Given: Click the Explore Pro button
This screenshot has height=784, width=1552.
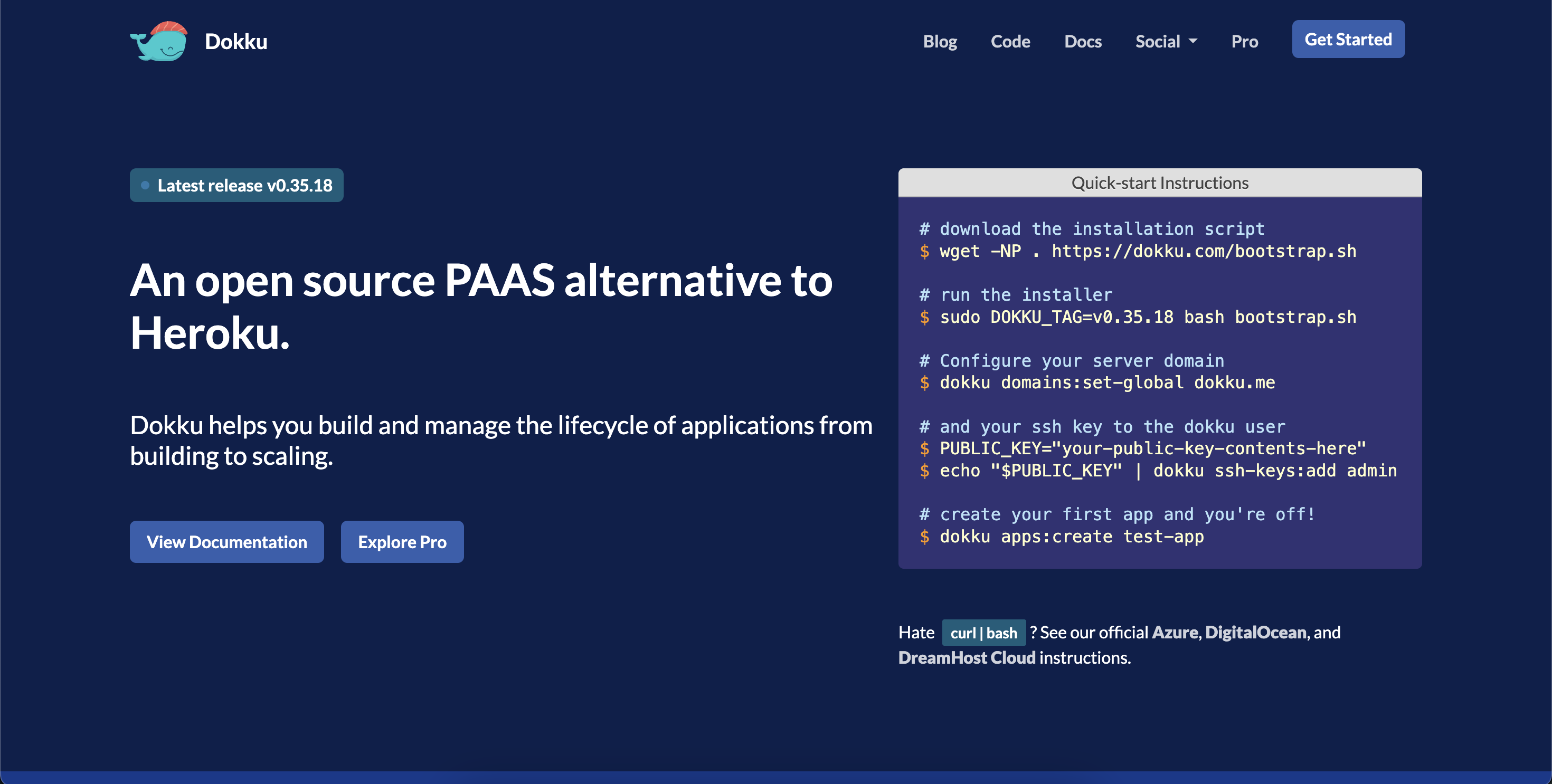Looking at the screenshot, I should [x=402, y=541].
